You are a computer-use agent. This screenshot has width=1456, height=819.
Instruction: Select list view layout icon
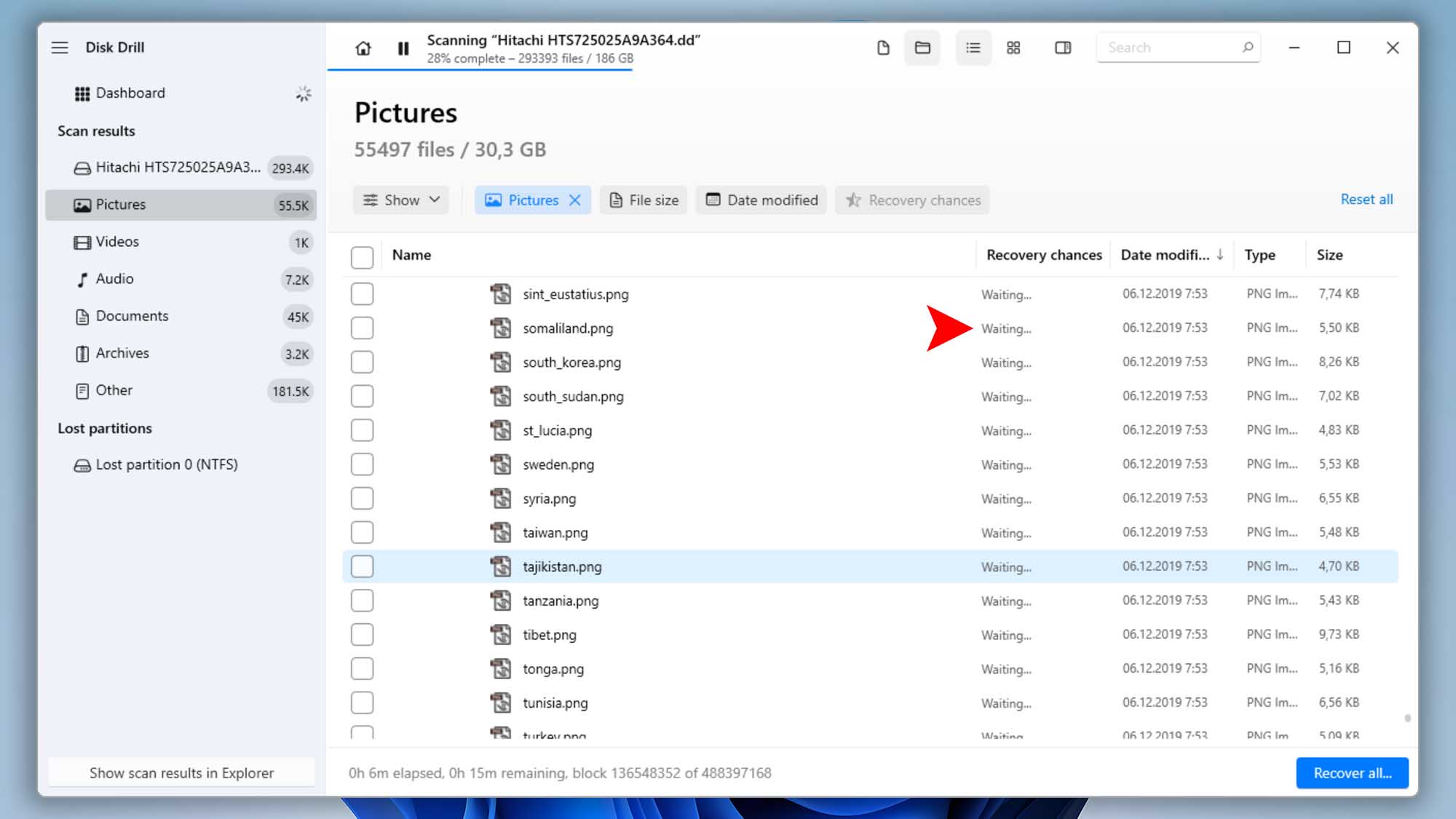pos(973,48)
